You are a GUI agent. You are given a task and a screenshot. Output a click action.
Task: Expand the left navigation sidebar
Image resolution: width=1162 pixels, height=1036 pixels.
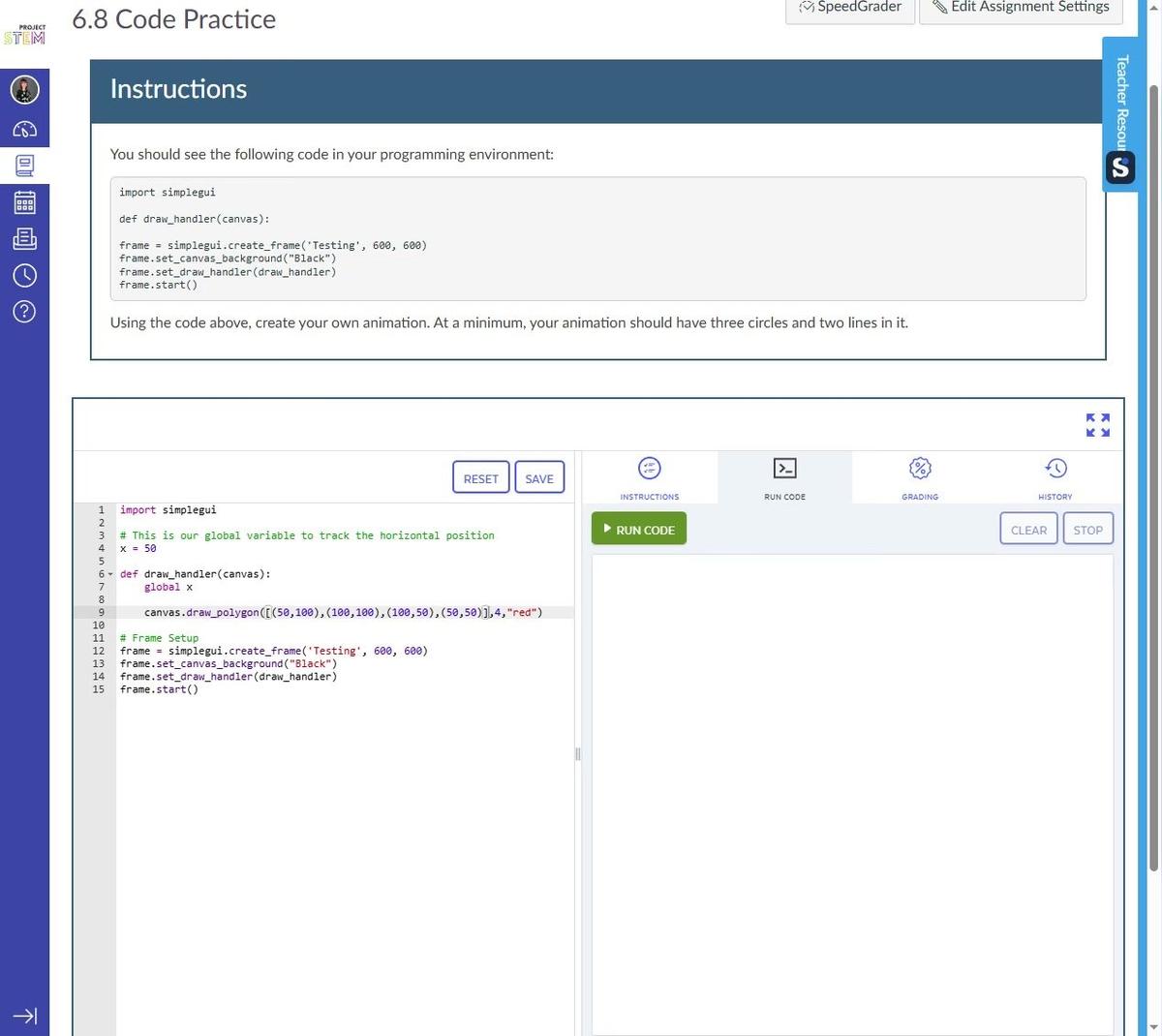pyautogui.click(x=24, y=1016)
